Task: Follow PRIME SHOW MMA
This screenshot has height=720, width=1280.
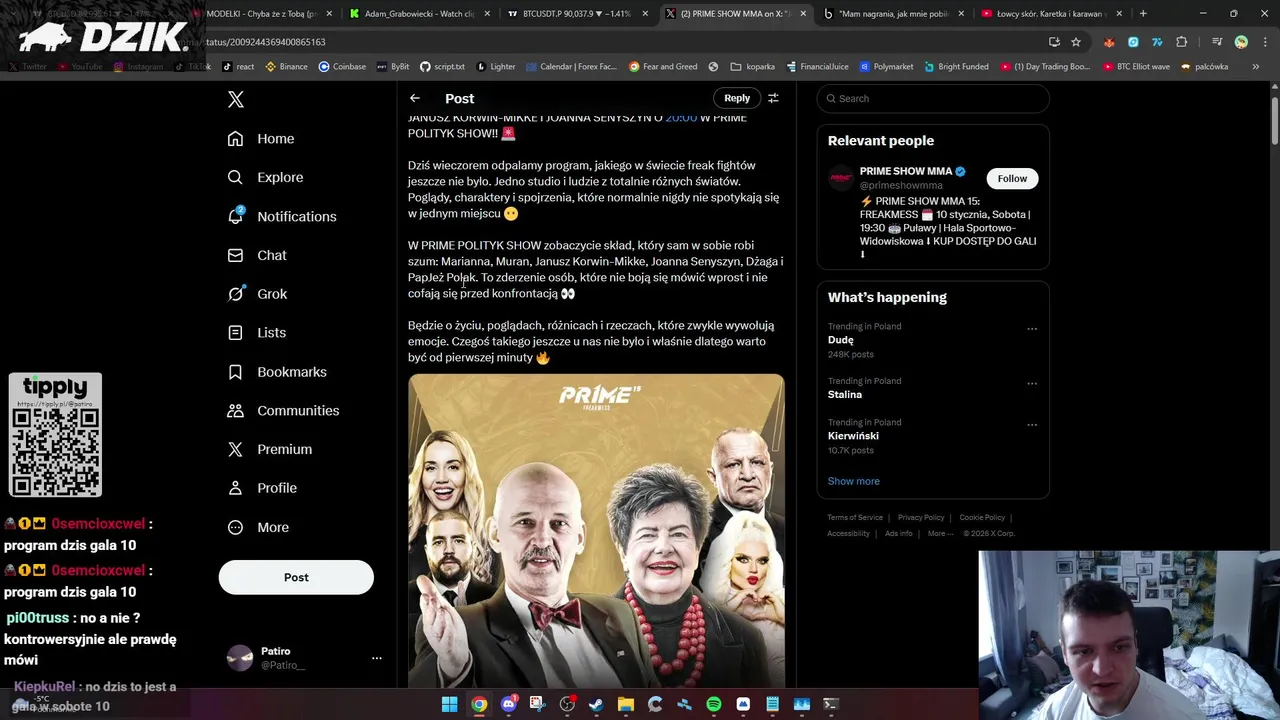Action: pos(1012,178)
